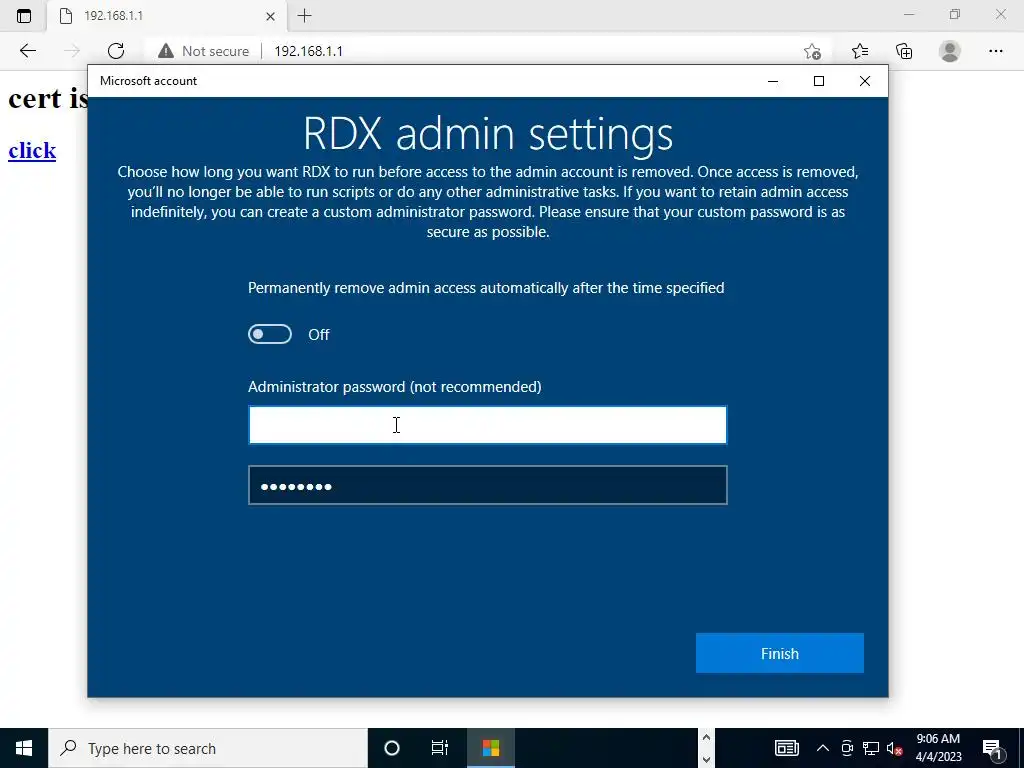Open the Windows Start menu
The height and width of the screenshot is (768, 1024).
24,748
